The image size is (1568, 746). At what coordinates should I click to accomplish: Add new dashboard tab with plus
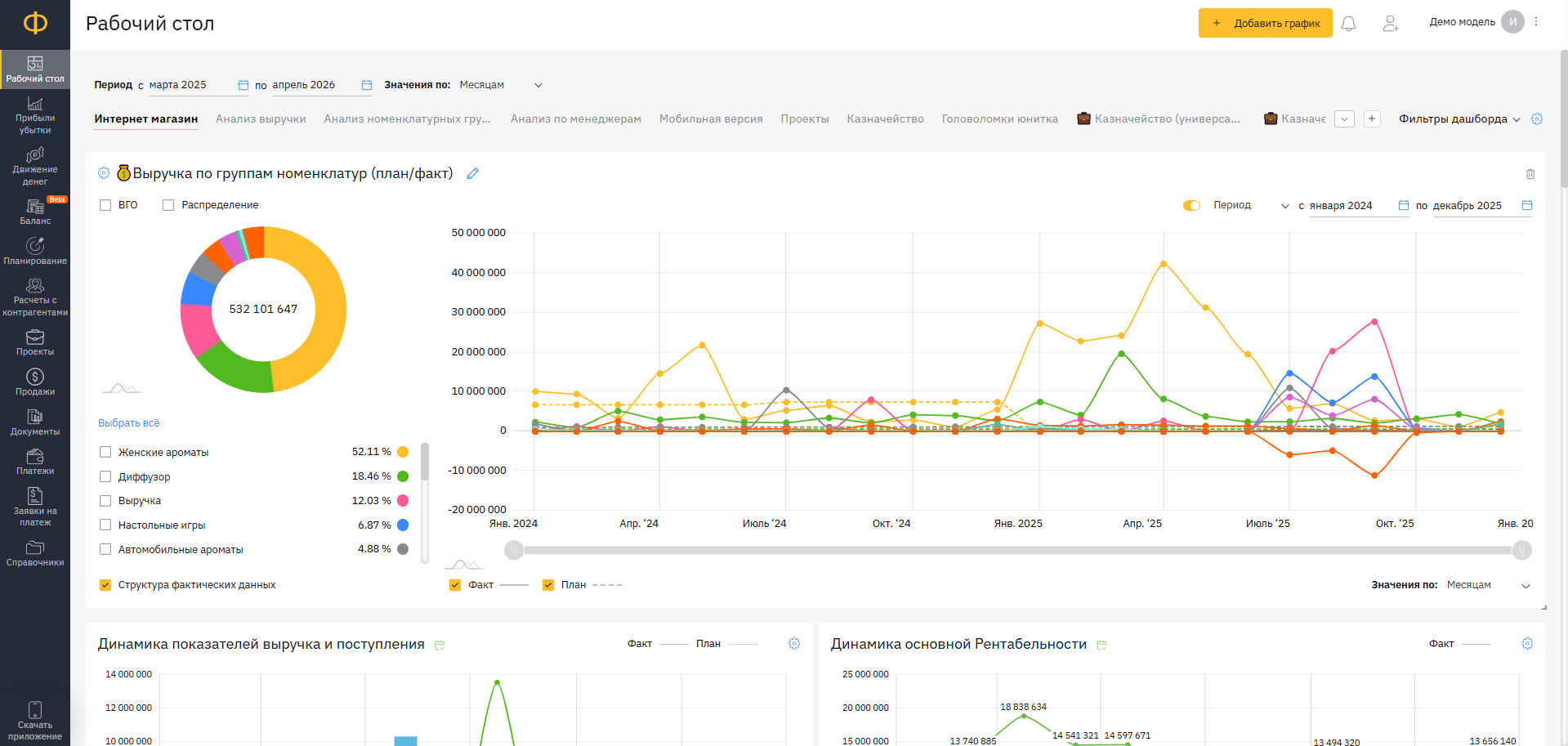tap(1372, 119)
